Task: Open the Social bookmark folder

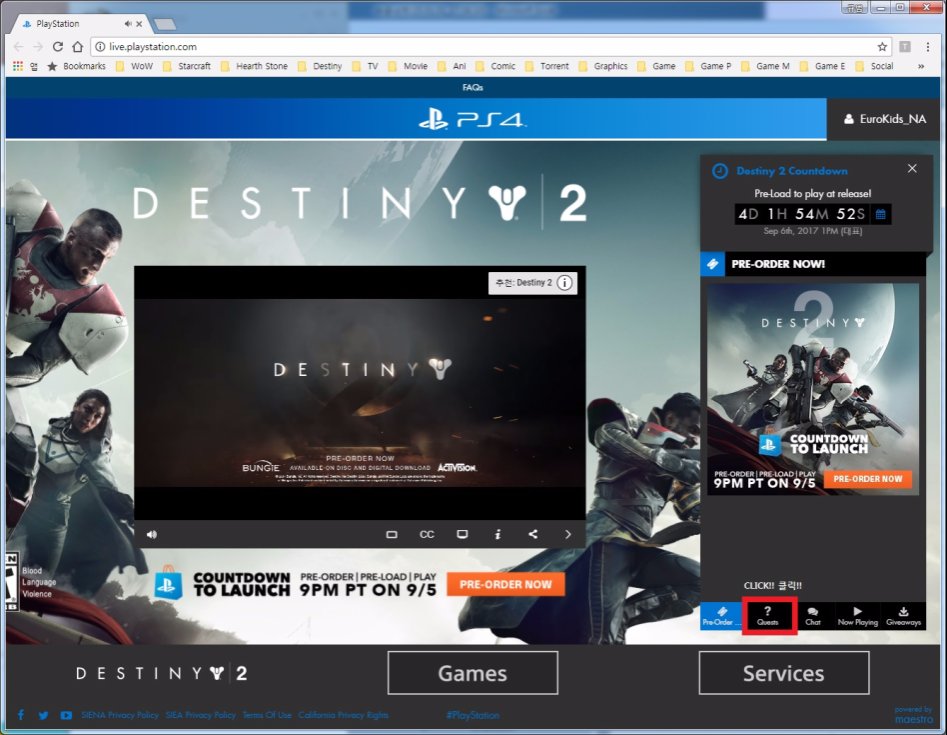Action: [875, 66]
